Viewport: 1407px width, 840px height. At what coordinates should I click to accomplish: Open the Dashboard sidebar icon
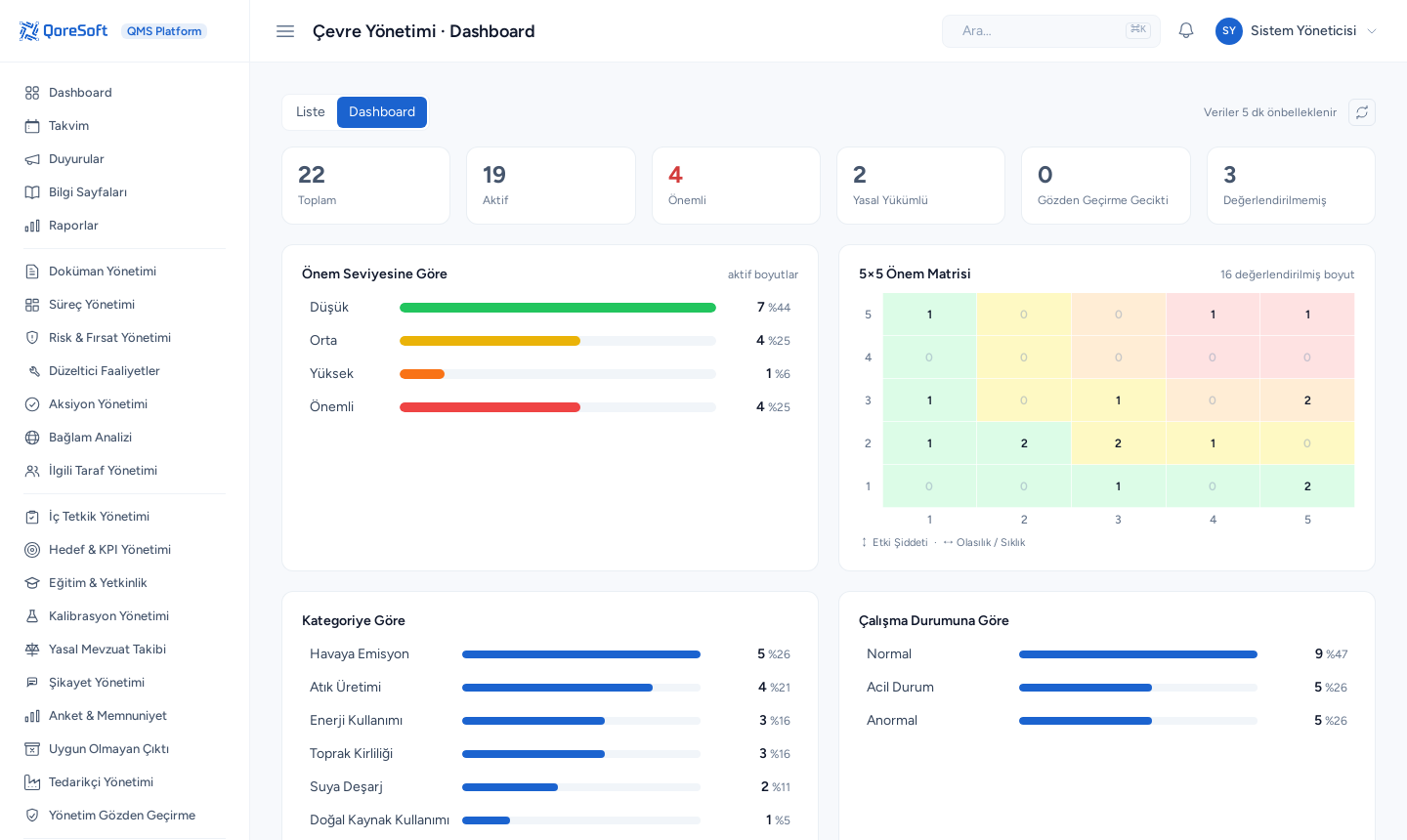pyautogui.click(x=32, y=93)
